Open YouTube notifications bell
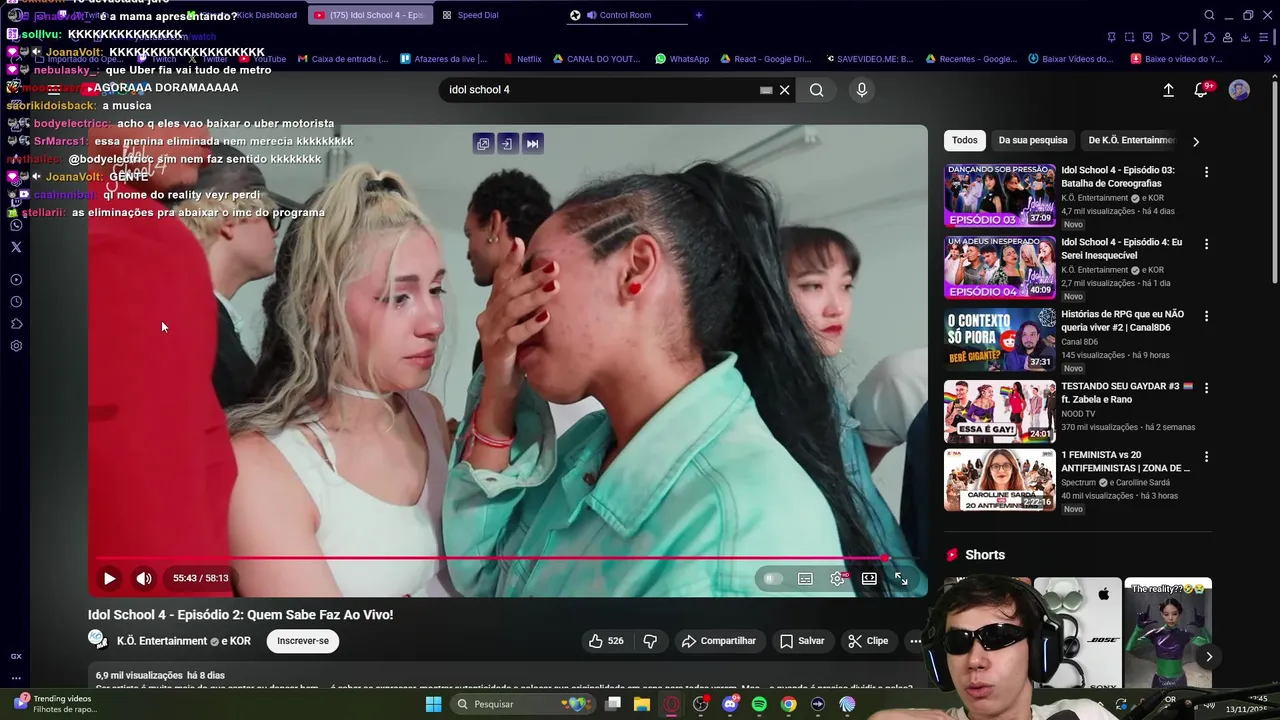Screen dimensions: 1280x720 [x=1201, y=90]
